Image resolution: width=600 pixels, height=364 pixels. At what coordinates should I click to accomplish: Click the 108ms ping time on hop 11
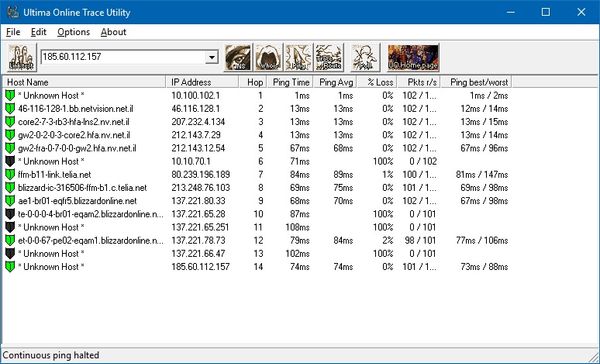point(297,227)
